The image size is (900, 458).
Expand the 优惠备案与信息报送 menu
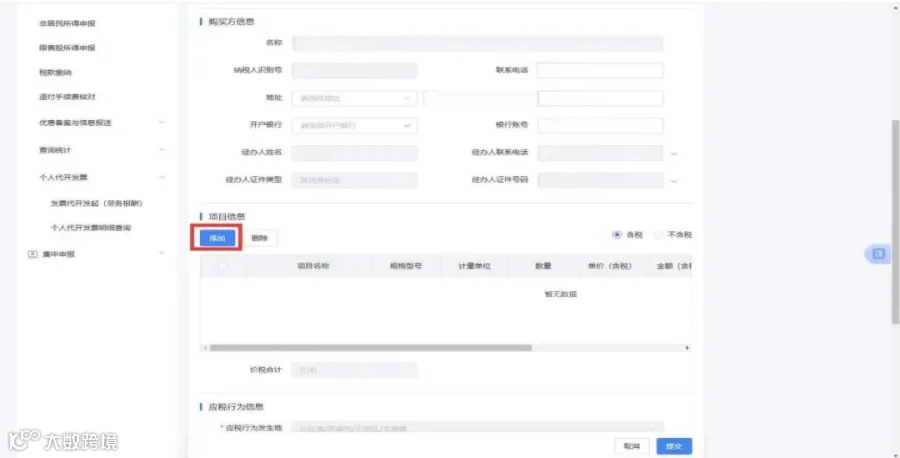(x=161, y=122)
